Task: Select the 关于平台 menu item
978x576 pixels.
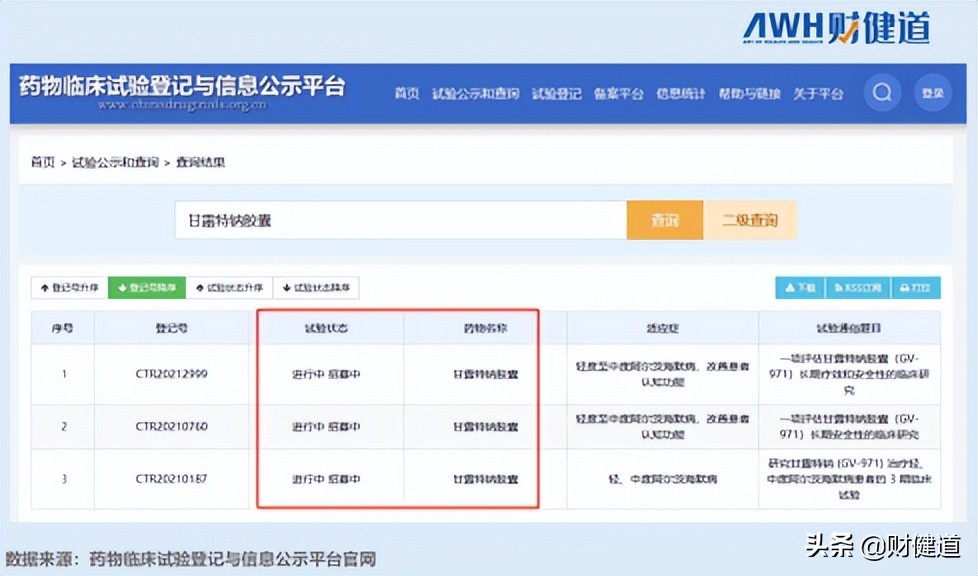Action: pos(819,92)
